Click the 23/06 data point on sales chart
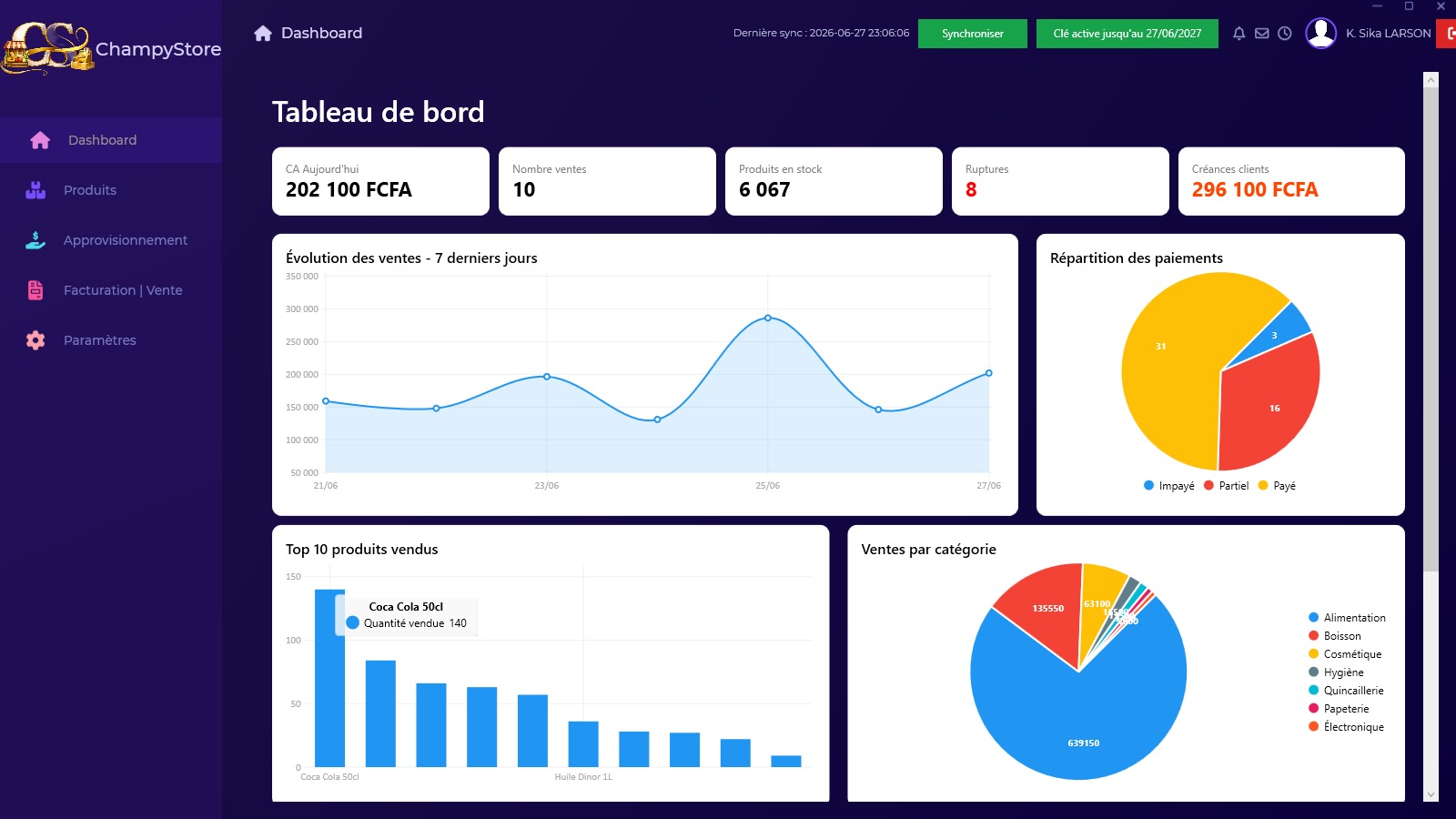Screen dimensions: 1456x819 [x=547, y=377]
